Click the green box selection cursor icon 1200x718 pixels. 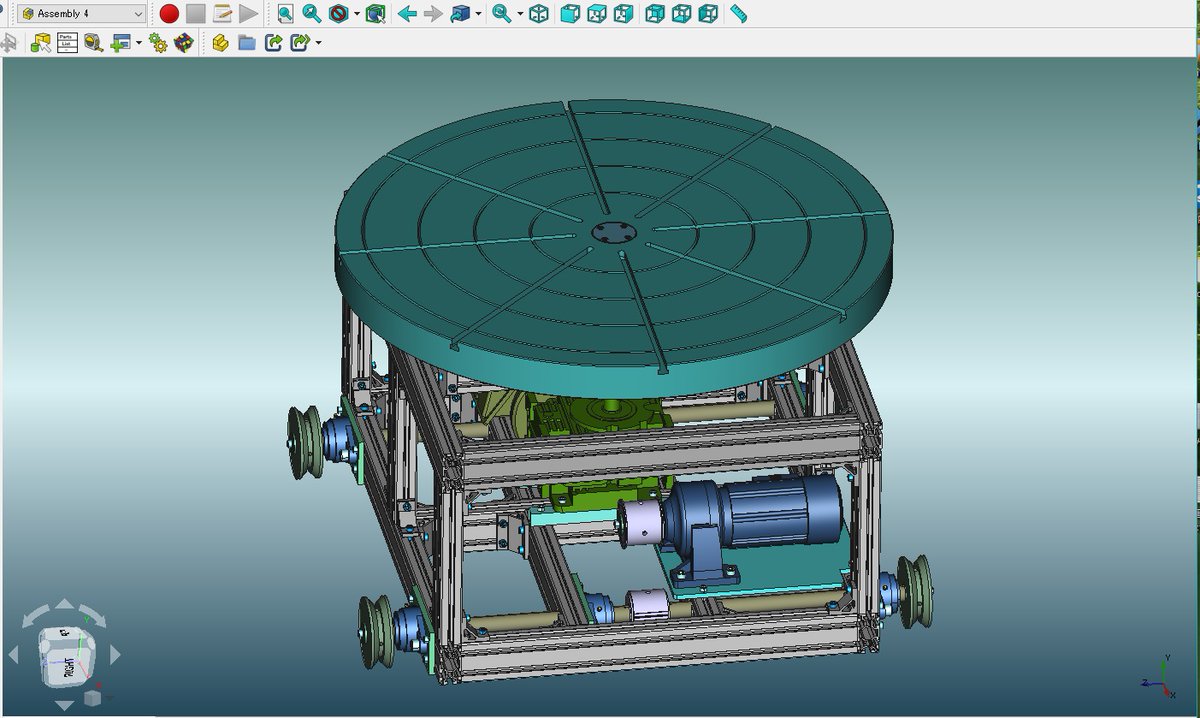[x=375, y=14]
